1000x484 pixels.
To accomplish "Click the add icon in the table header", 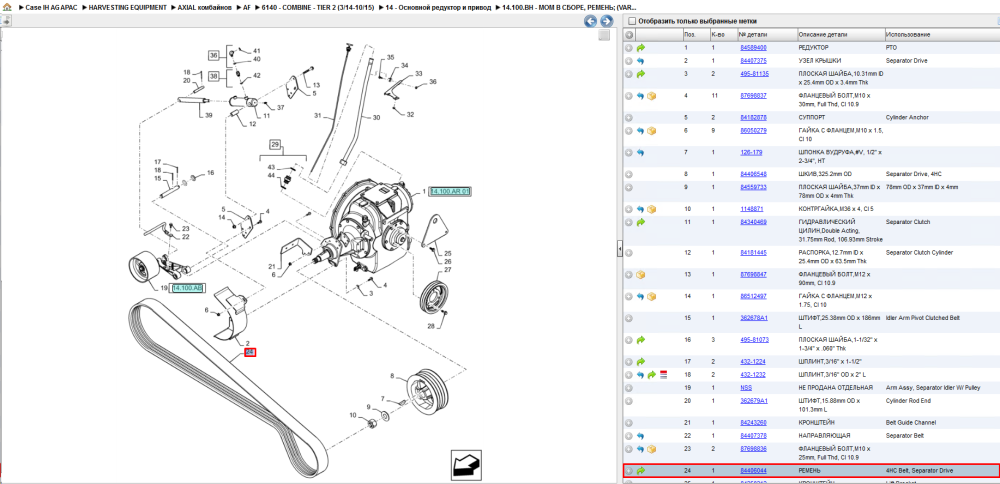I will (x=629, y=34).
